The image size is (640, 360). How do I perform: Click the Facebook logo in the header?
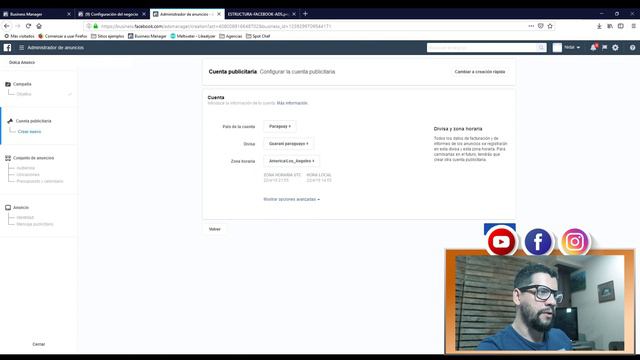[x=7, y=48]
